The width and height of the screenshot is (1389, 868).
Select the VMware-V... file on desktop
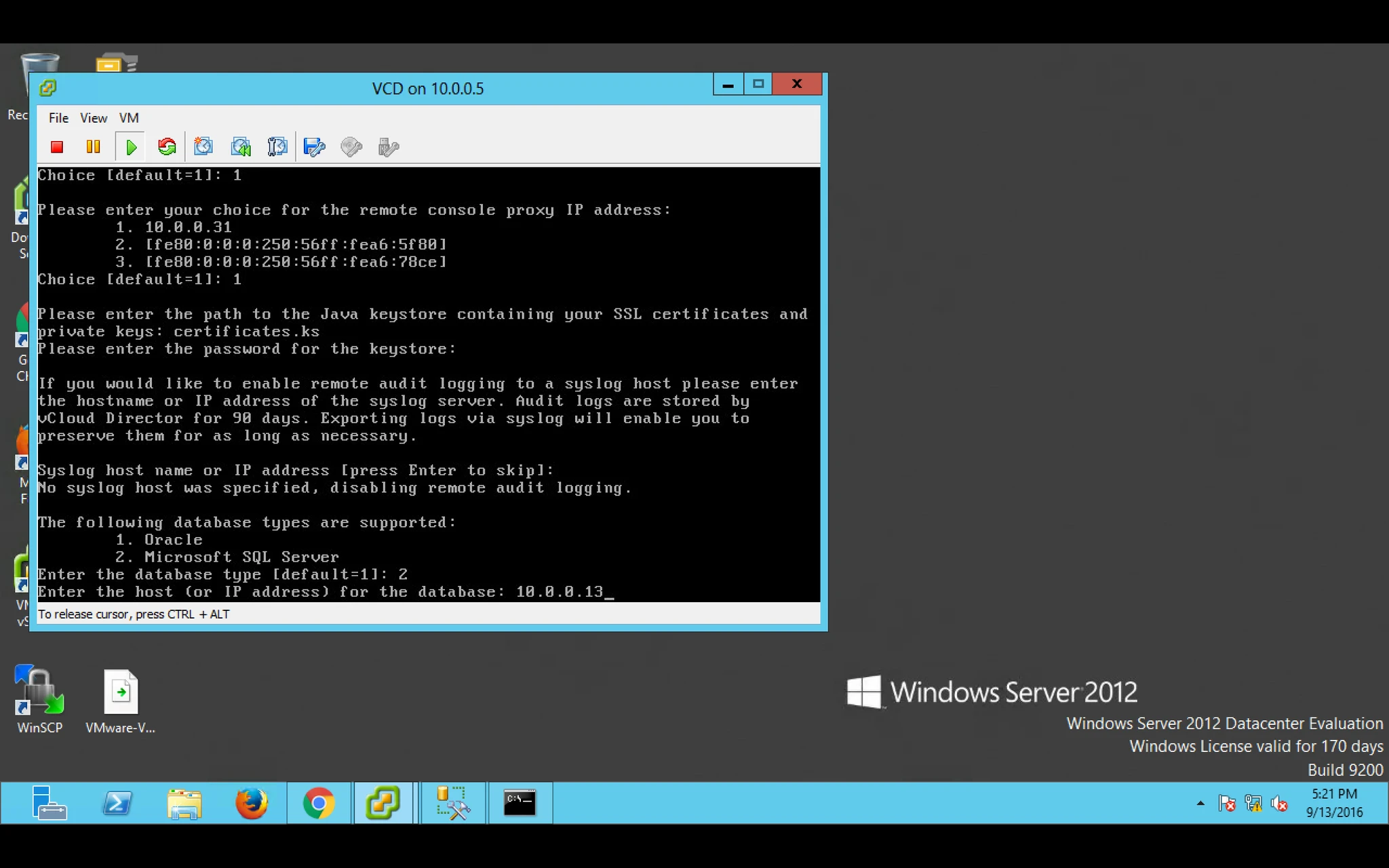(x=121, y=701)
